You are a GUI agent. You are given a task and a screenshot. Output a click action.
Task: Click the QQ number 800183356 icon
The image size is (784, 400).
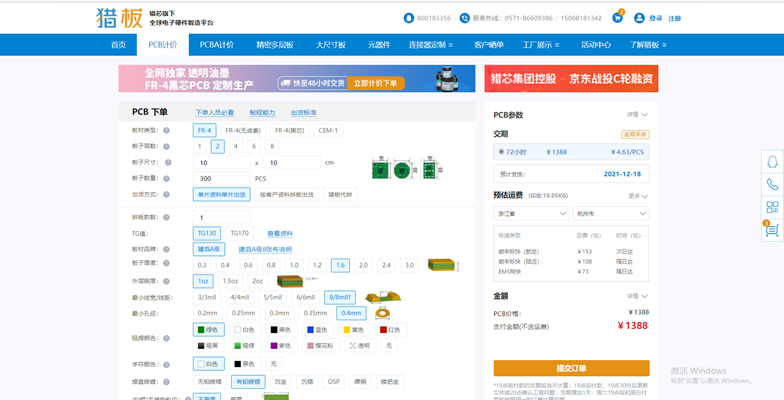tap(408, 18)
